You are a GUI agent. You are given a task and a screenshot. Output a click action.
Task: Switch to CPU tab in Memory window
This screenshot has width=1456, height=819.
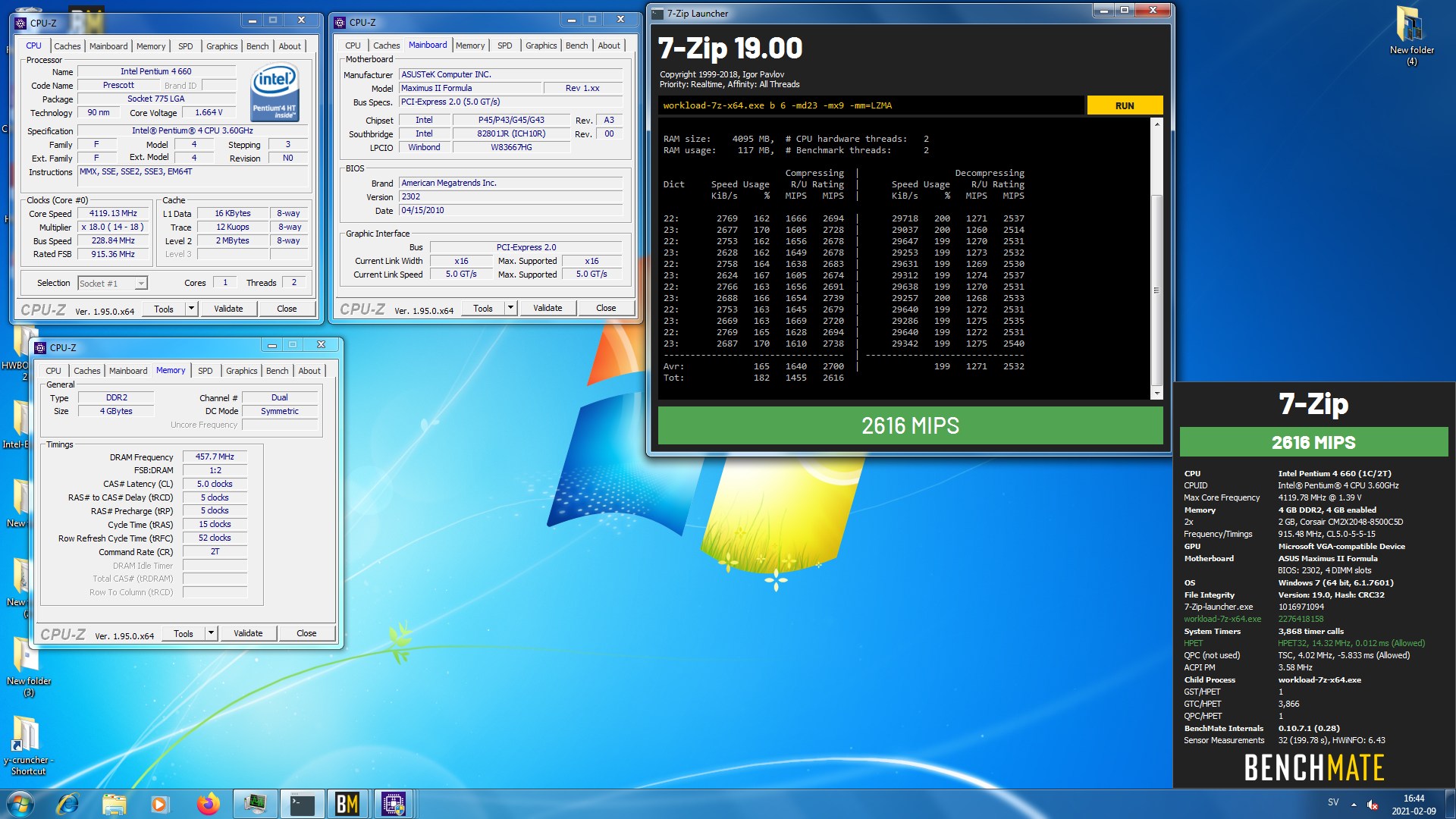(53, 371)
